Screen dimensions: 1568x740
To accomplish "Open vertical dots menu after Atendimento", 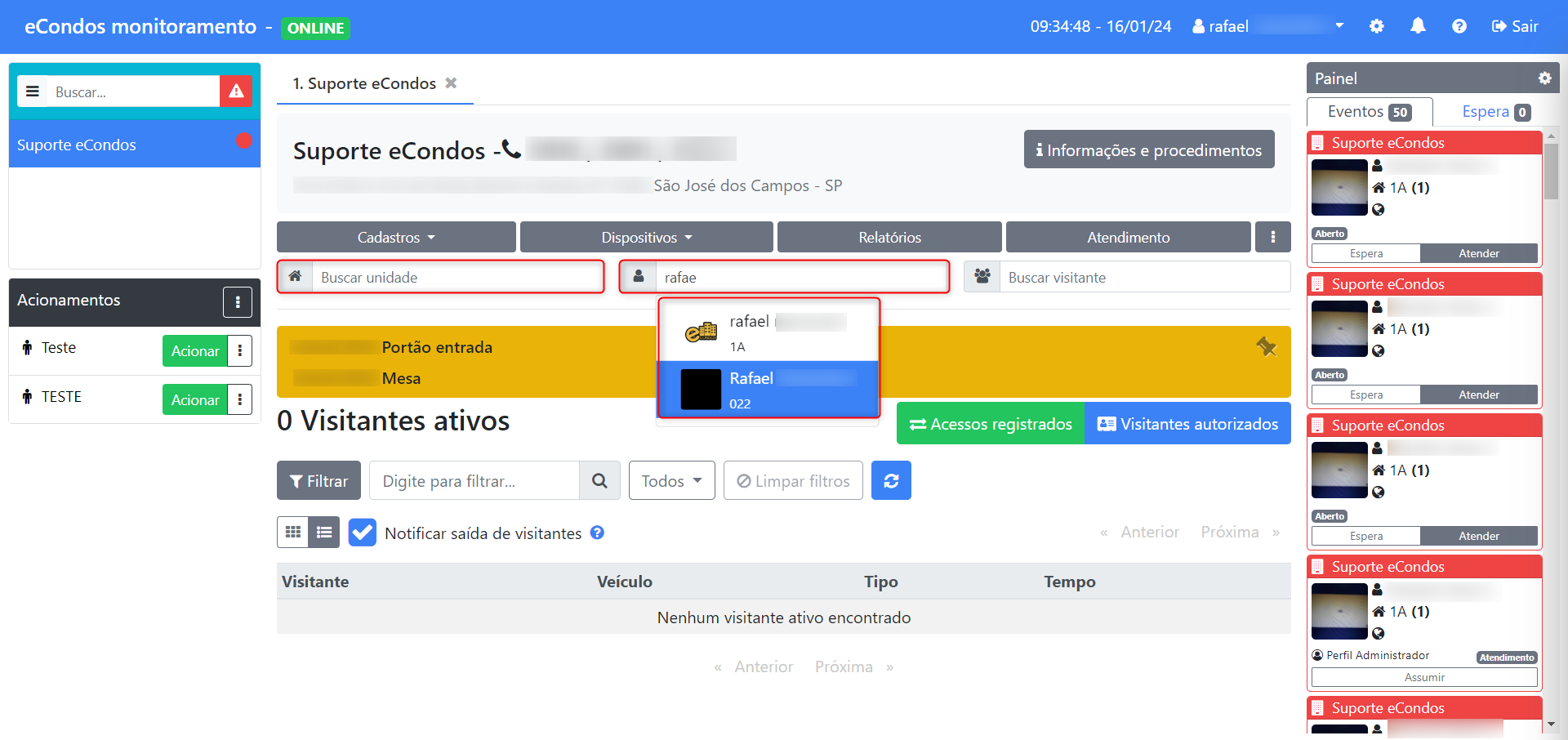I will point(1272,237).
